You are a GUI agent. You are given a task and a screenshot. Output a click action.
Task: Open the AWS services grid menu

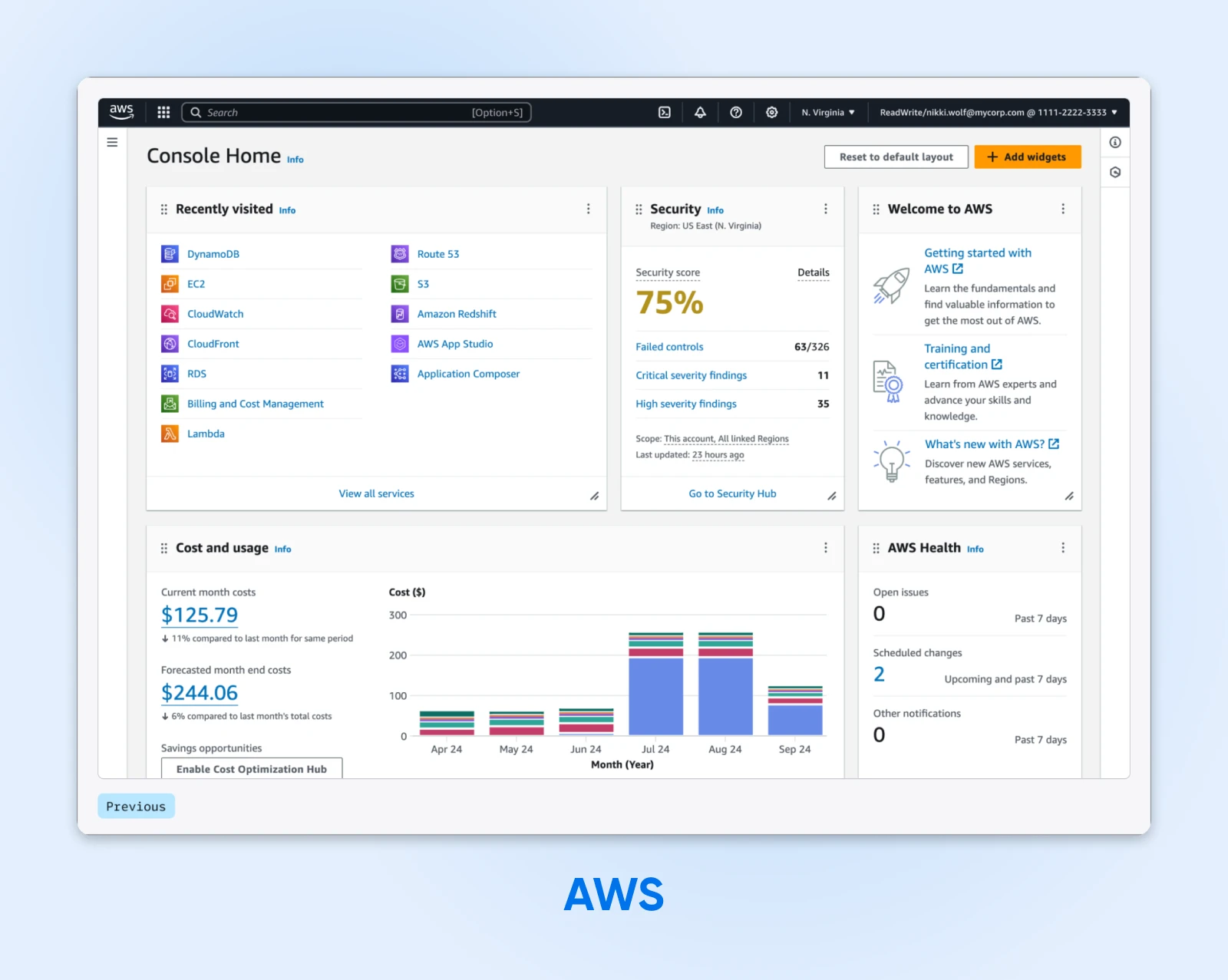pyautogui.click(x=163, y=113)
